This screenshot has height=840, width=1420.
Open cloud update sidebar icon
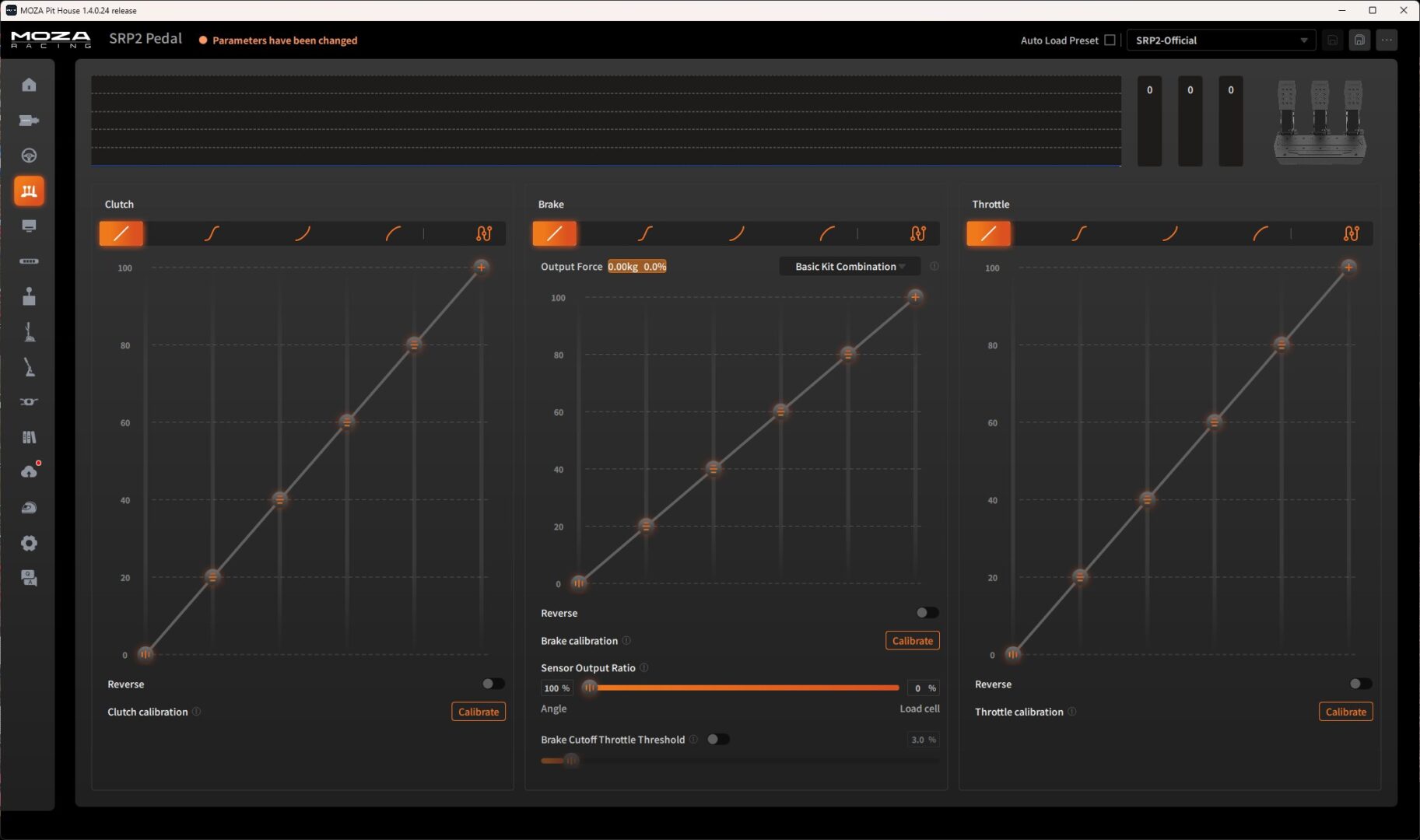(x=29, y=472)
